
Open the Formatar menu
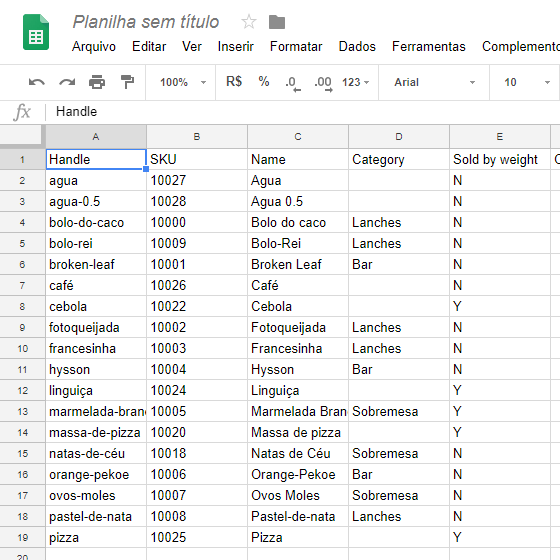pyautogui.click(x=296, y=47)
